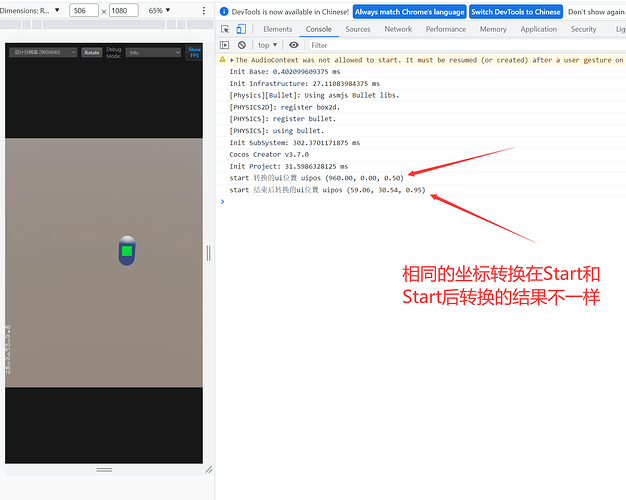Open the Dimensions preset dropdown
626x500 pixels.
pos(30,10)
